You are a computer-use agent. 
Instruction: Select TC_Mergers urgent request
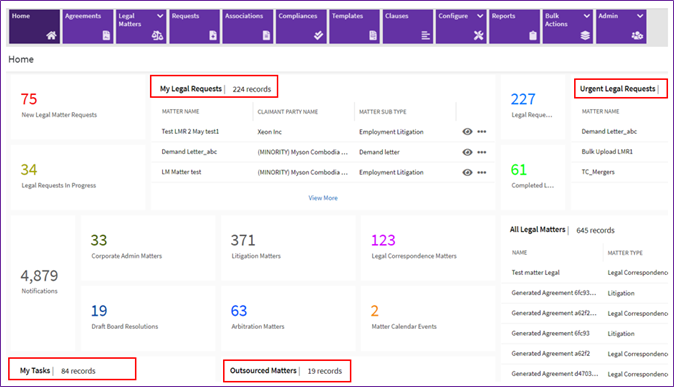click(598, 172)
